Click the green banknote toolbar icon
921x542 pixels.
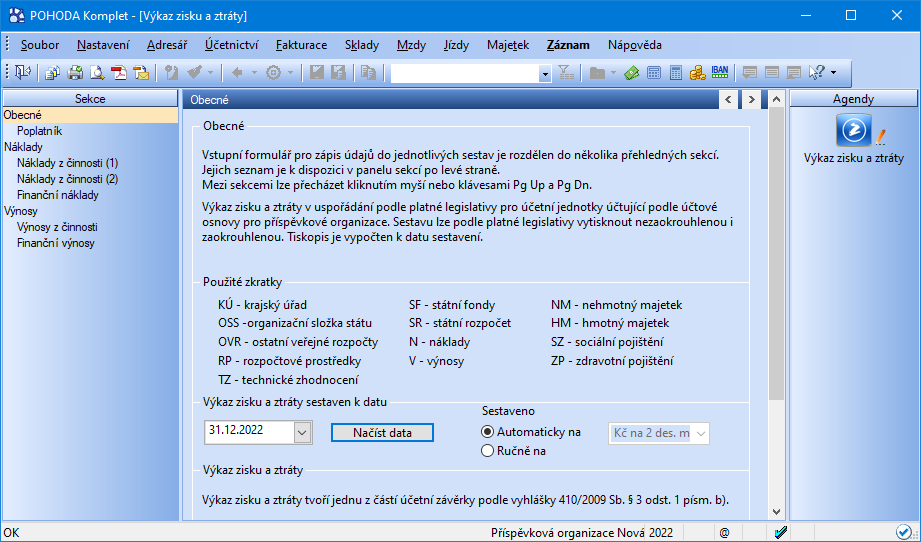(631, 73)
